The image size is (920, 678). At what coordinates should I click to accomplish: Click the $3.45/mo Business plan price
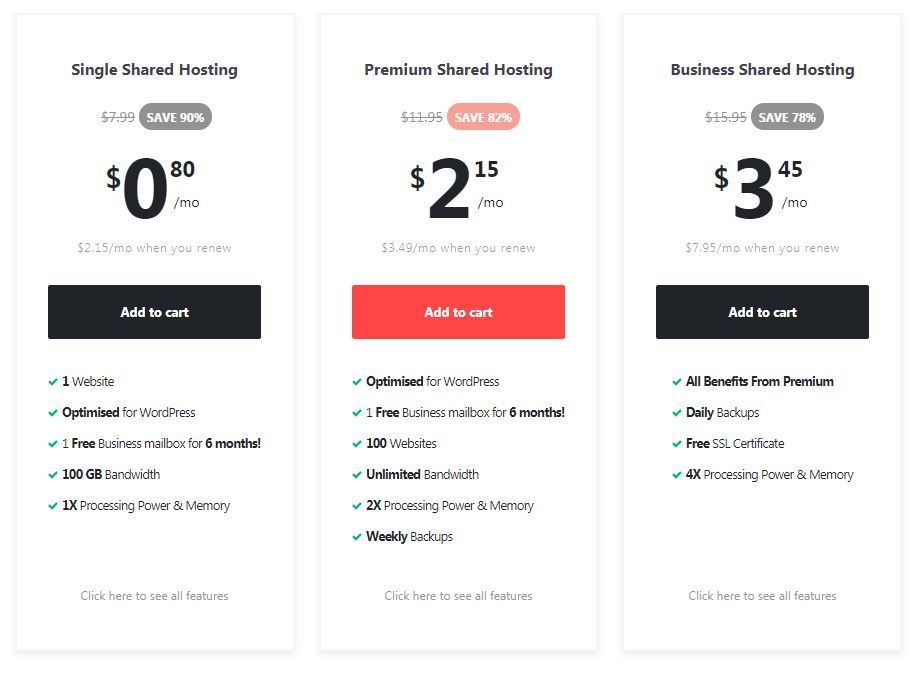tap(761, 189)
